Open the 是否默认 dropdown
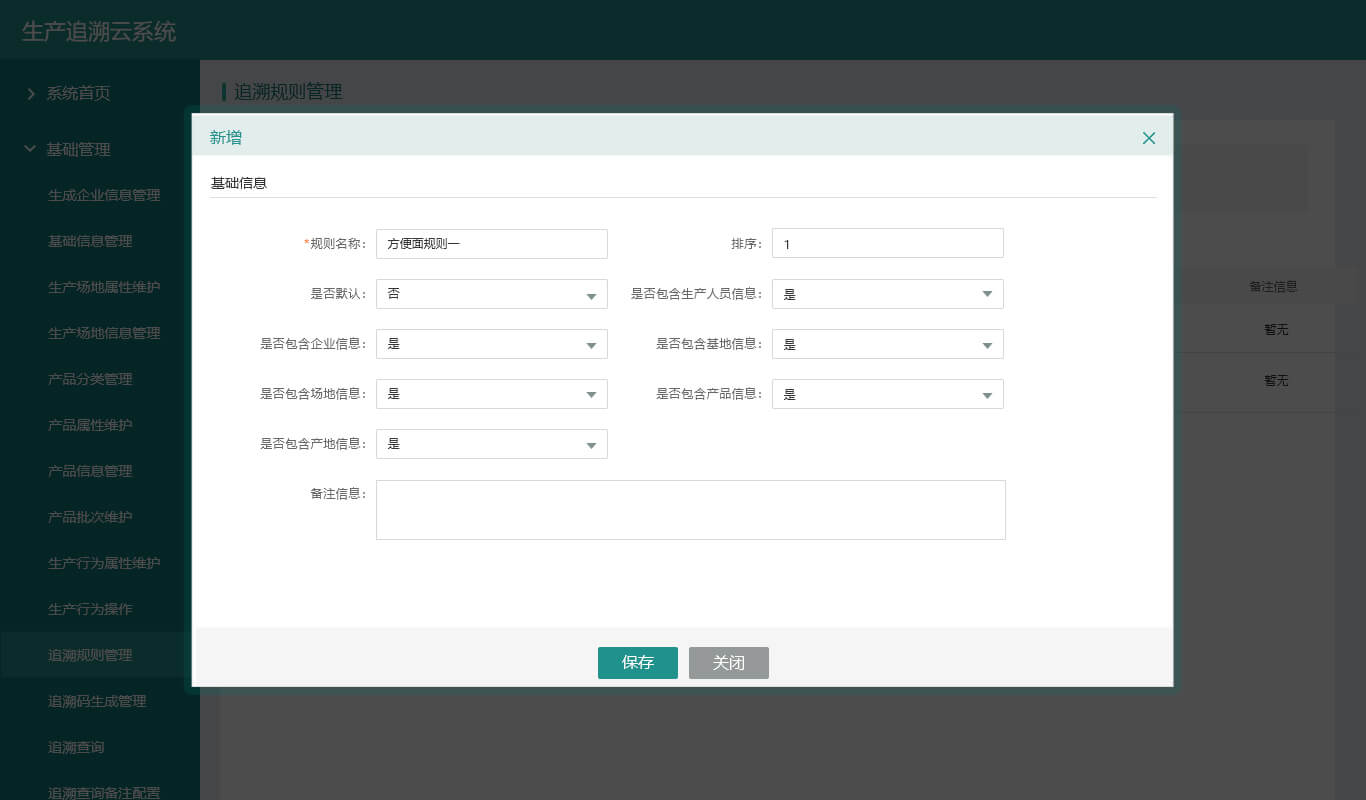This screenshot has width=1366, height=800. [491, 294]
